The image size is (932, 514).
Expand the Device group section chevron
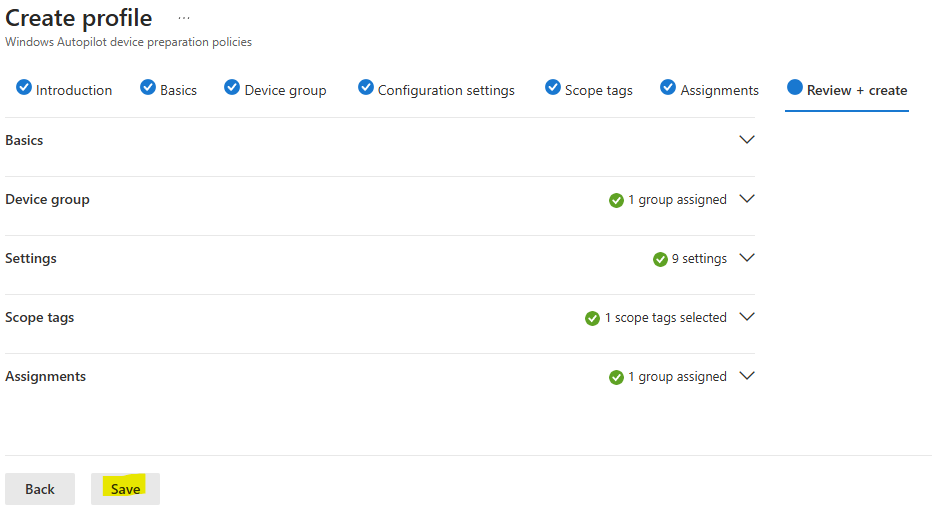[747, 198]
